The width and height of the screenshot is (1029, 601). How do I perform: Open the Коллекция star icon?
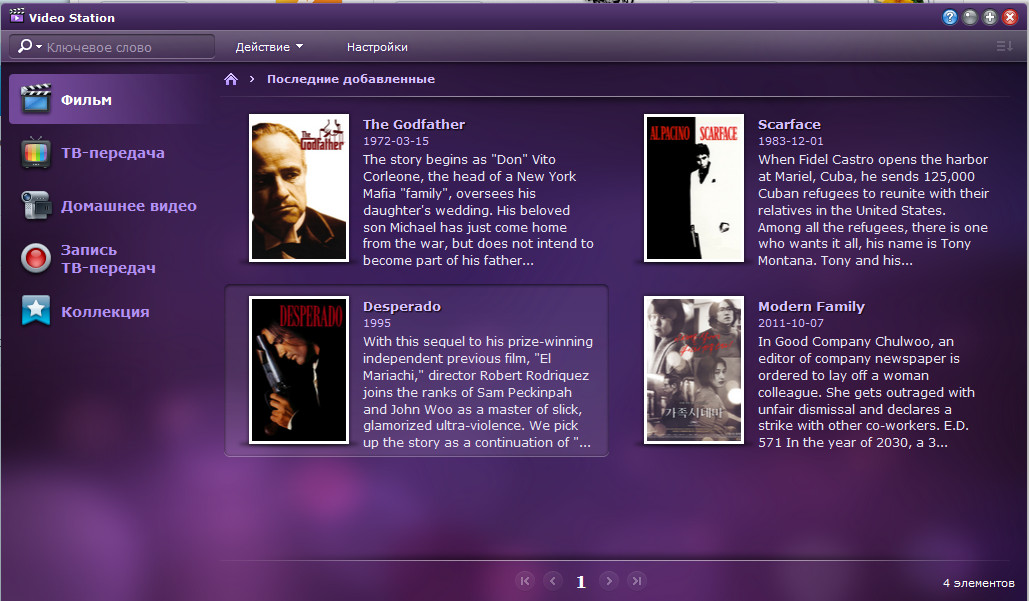point(36,311)
